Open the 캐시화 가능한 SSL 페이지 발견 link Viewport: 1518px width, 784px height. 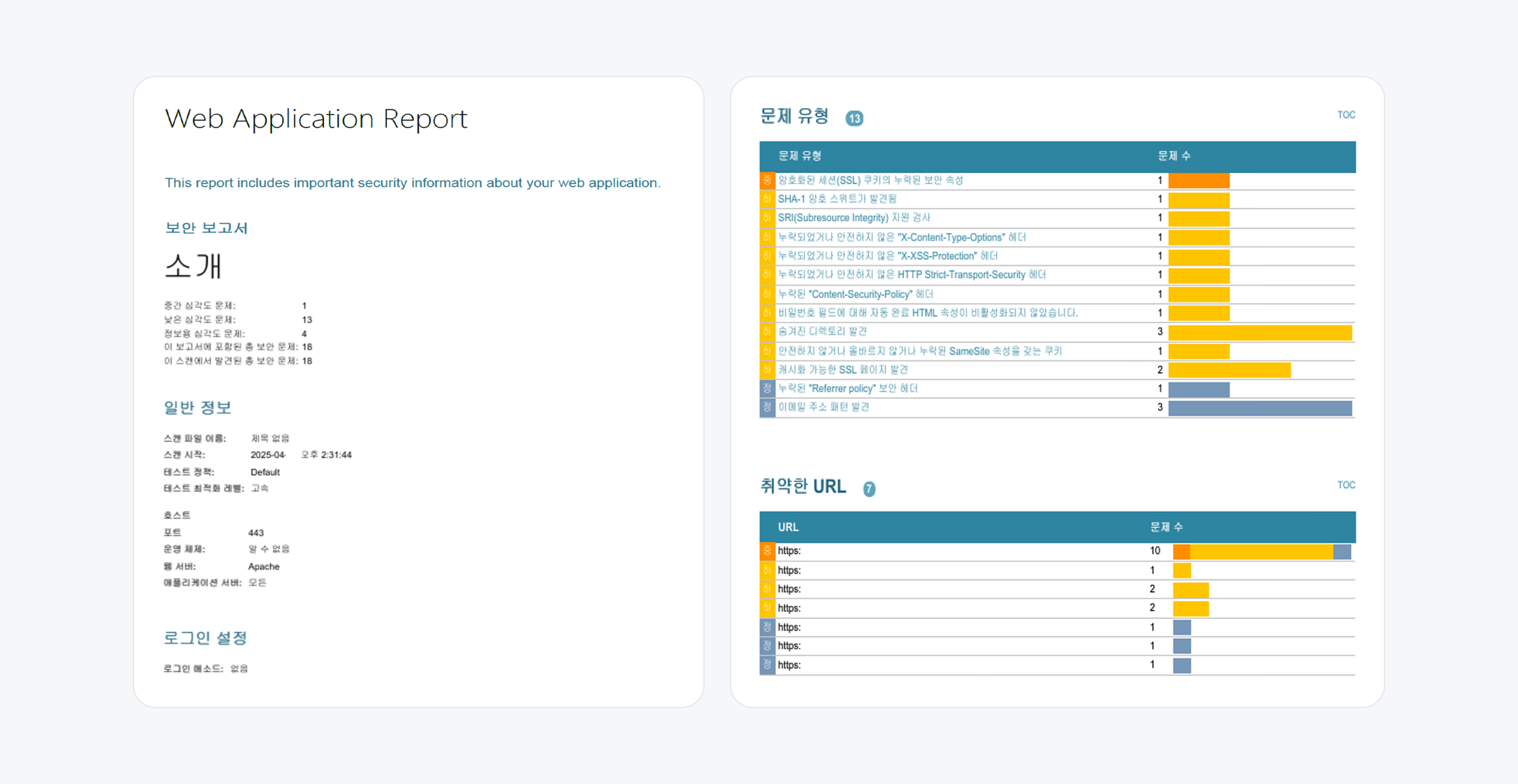(x=842, y=370)
